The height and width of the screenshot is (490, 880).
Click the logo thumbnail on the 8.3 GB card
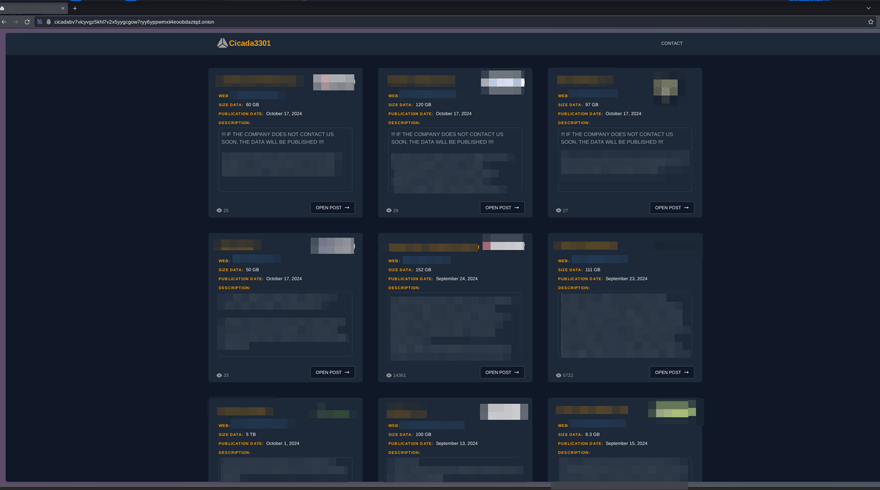[672, 409]
